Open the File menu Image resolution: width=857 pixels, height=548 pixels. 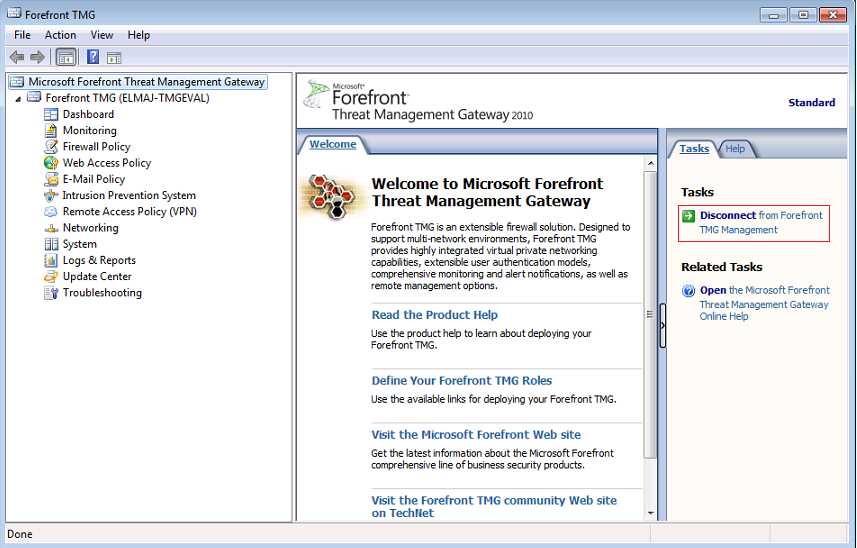[x=22, y=35]
